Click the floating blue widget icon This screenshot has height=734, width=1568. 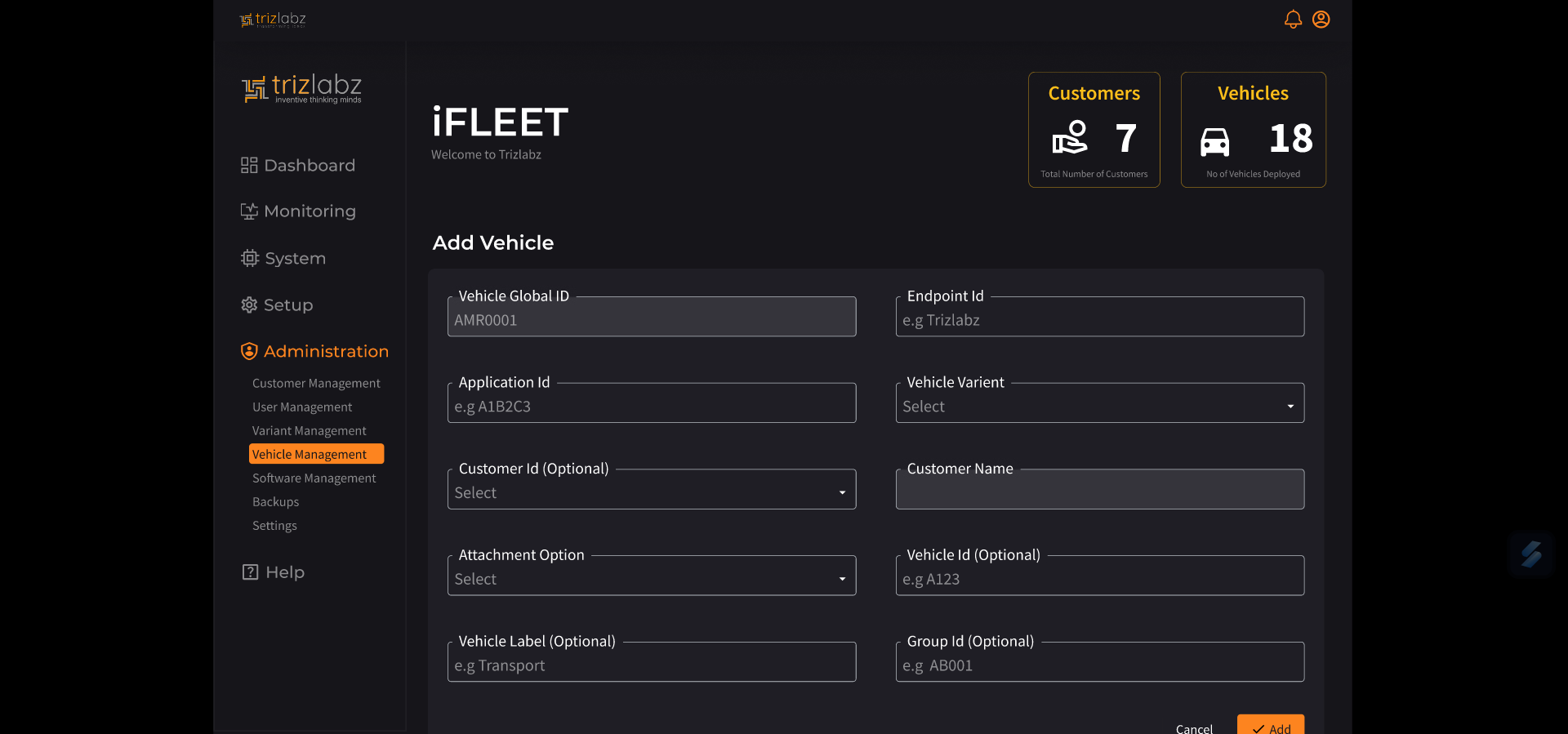[x=1531, y=554]
